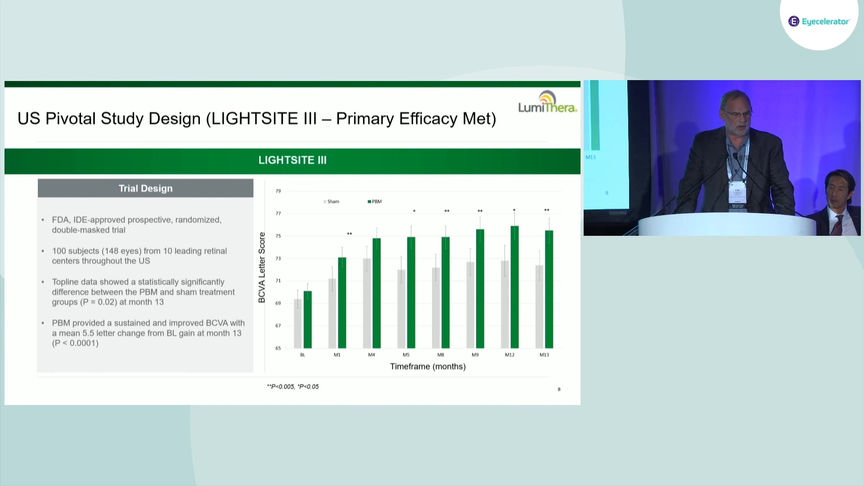Click the 'PBM' legend entry in the chart
The width and height of the screenshot is (864, 486).
pos(375,202)
